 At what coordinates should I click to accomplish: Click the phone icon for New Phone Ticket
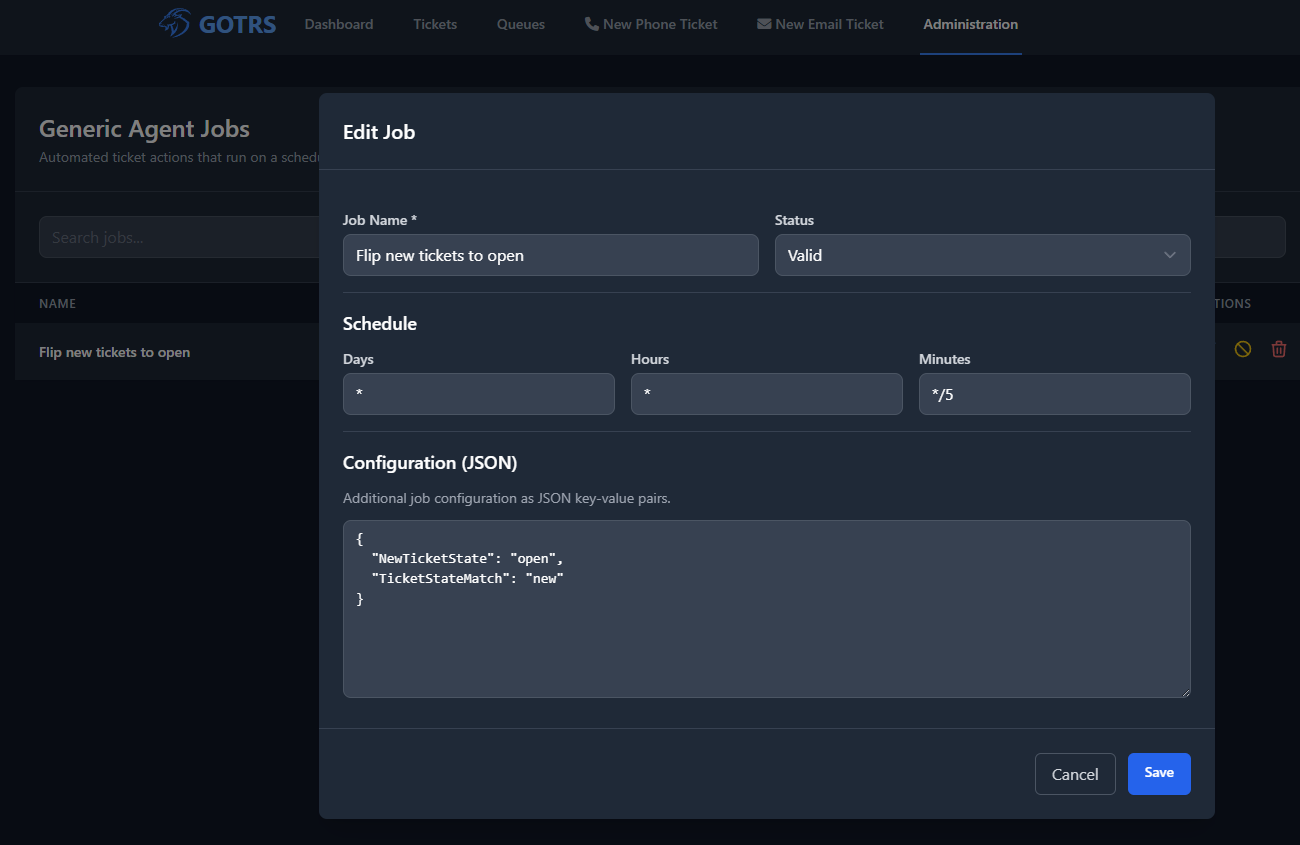coord(592,24)
